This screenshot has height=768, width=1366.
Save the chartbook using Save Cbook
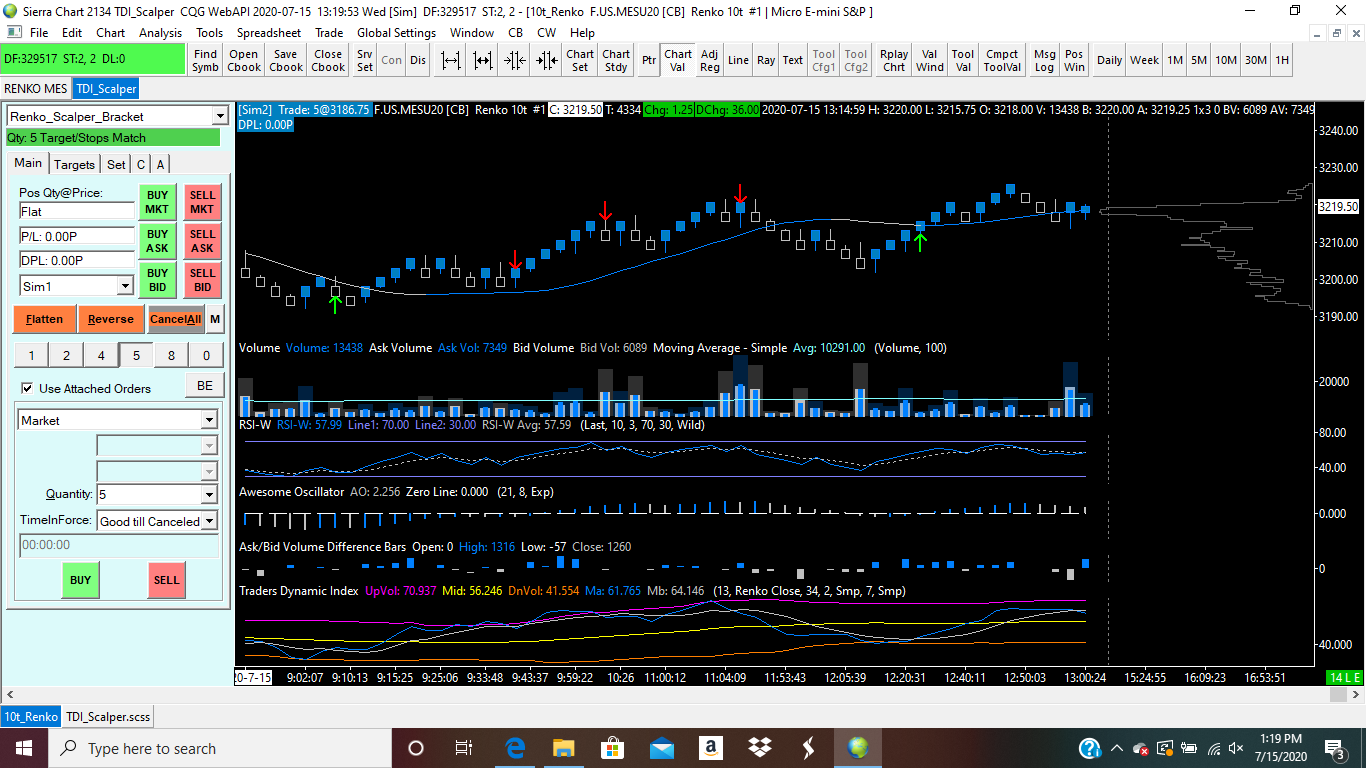click(286, 60)
